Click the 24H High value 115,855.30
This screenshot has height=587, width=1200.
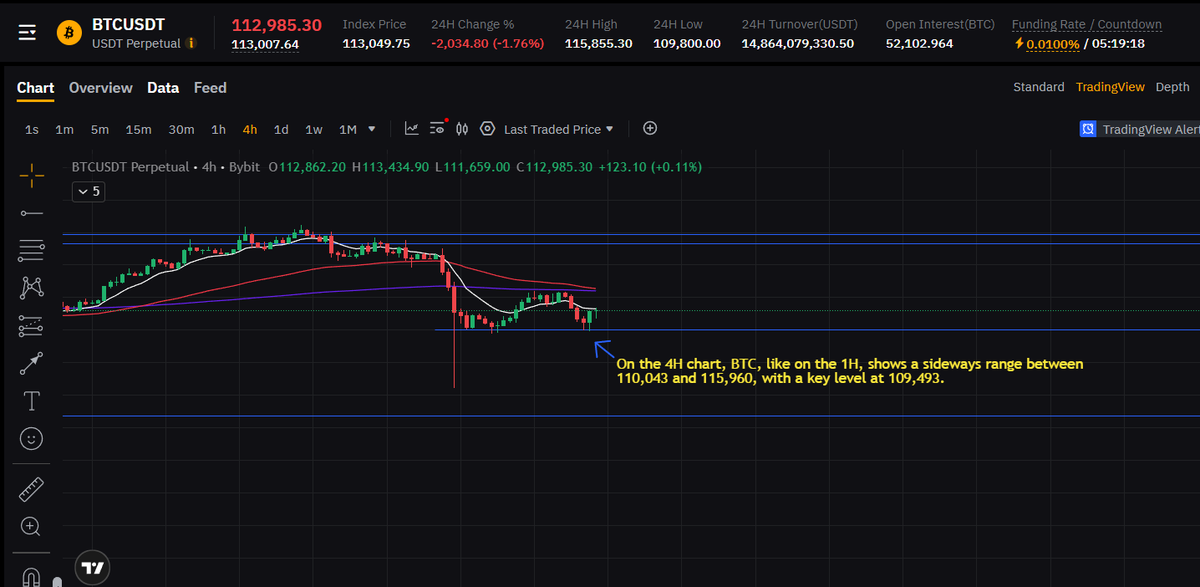[x=598, y=44]
